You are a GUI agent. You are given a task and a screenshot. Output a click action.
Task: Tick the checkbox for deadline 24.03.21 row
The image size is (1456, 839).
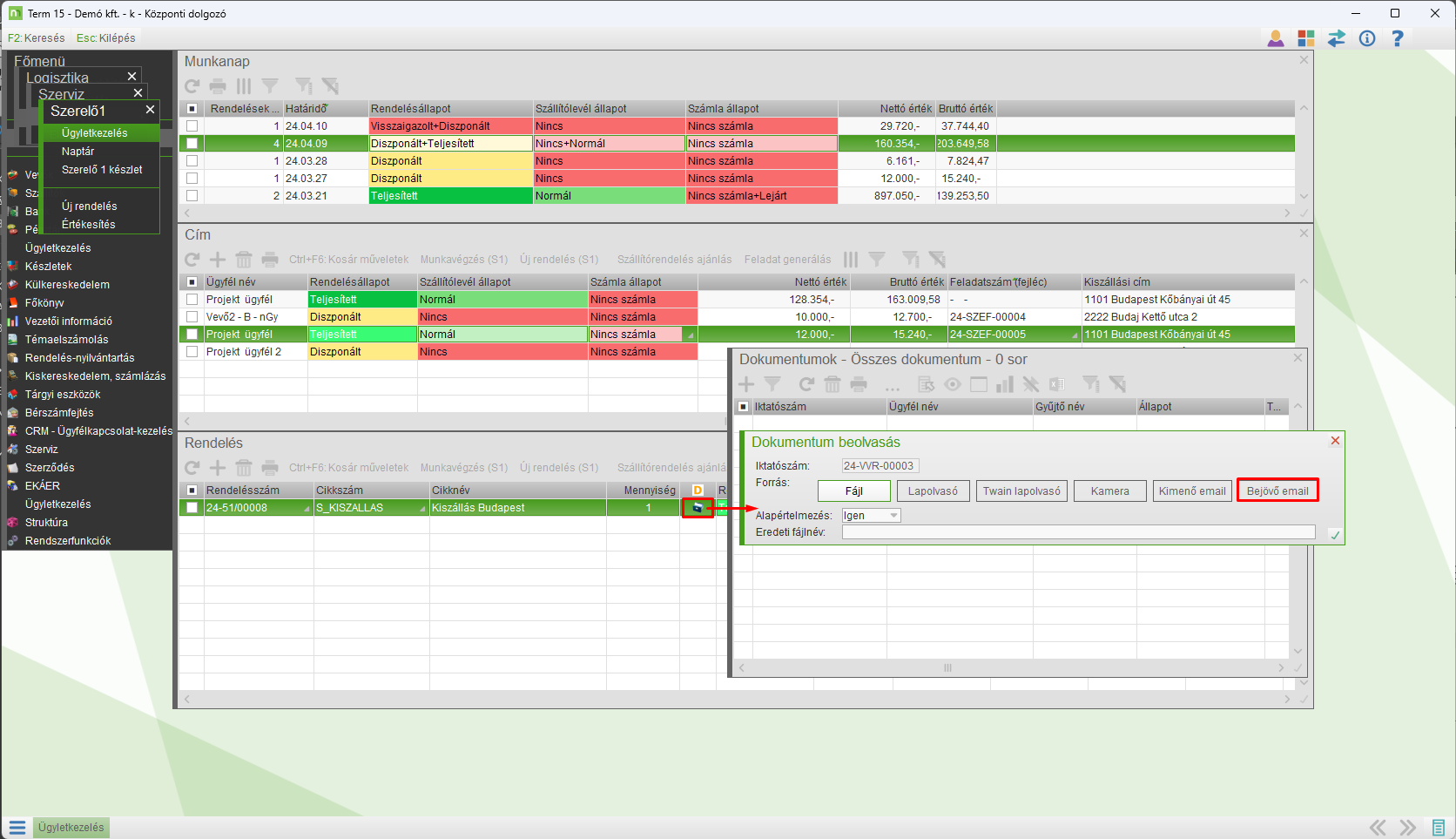point(192,196)
